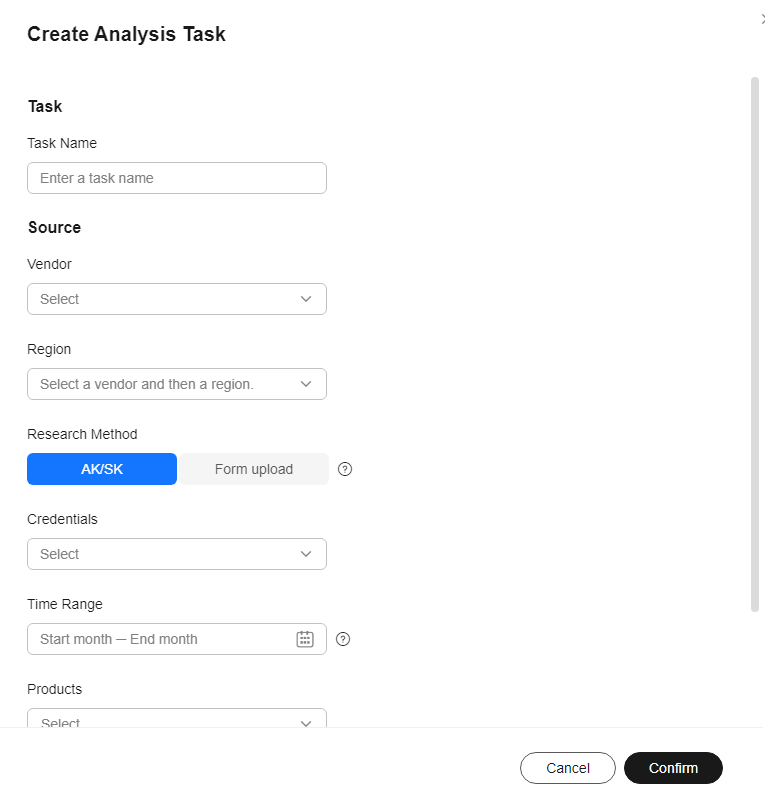Screen dimensions: 765x790
Task: Click the Products dropdown chevron icon
Action: pos(305,723)
